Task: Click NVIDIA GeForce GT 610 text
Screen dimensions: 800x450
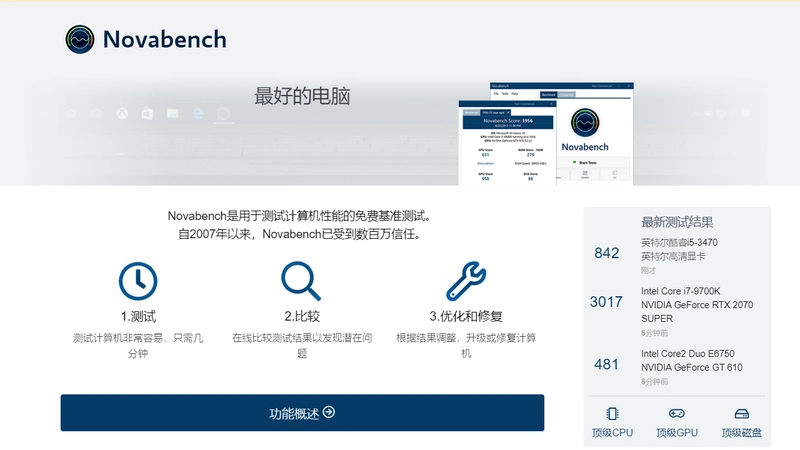Action: point(692,367)
